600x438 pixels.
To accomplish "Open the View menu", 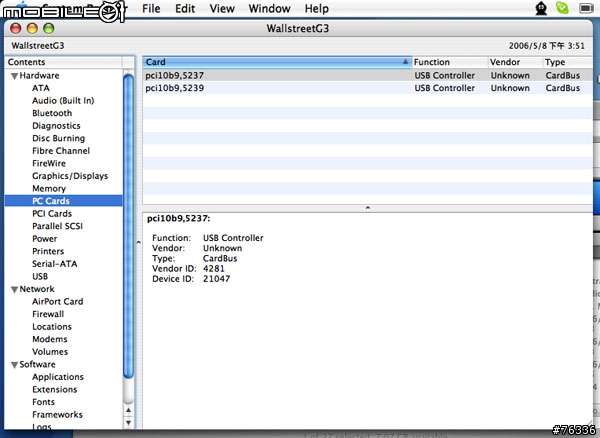I will tap(222, 8).
